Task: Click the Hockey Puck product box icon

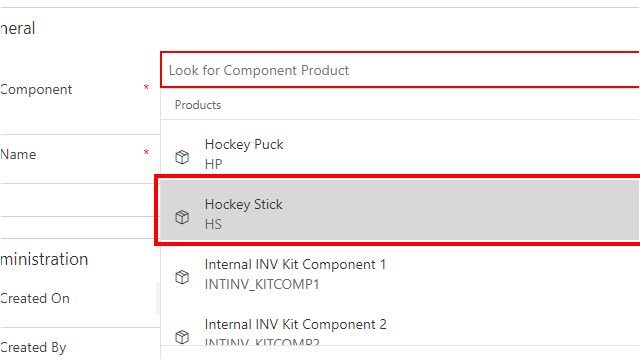Action: pos(182,157)
